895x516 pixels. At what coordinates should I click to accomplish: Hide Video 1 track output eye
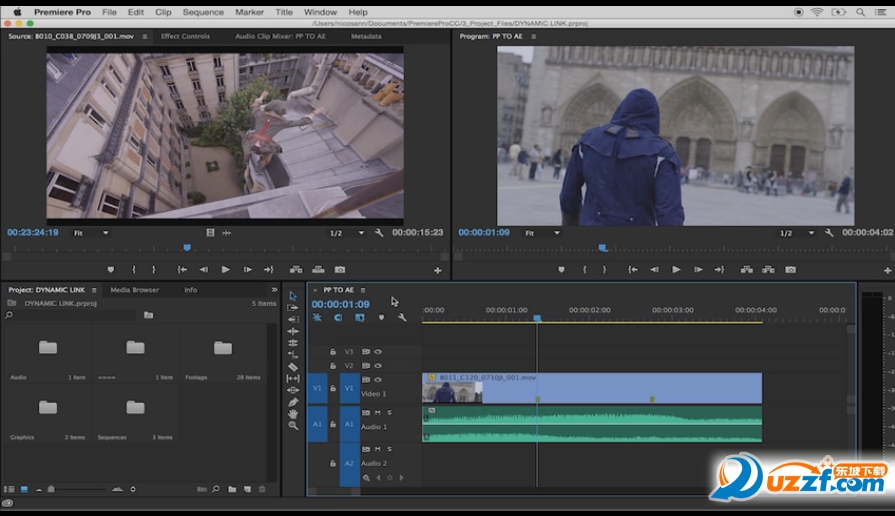[378, 380]
